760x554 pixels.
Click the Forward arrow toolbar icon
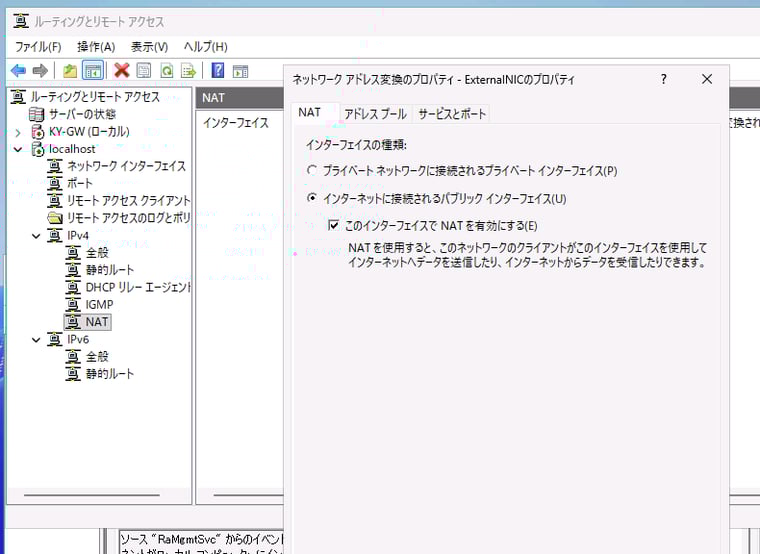pos(40,71)
